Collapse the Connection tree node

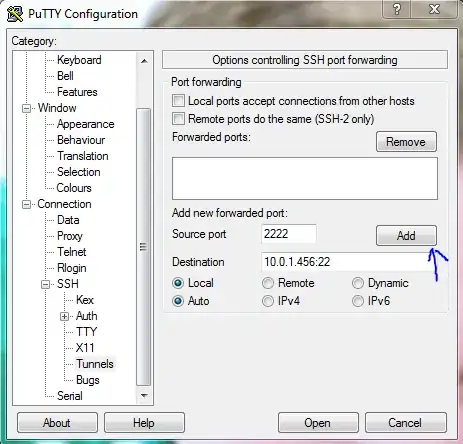(26, 204)
